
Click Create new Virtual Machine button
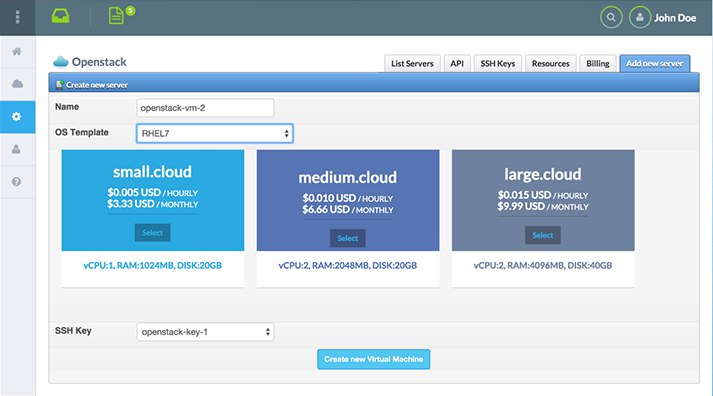tap(373, 359)
